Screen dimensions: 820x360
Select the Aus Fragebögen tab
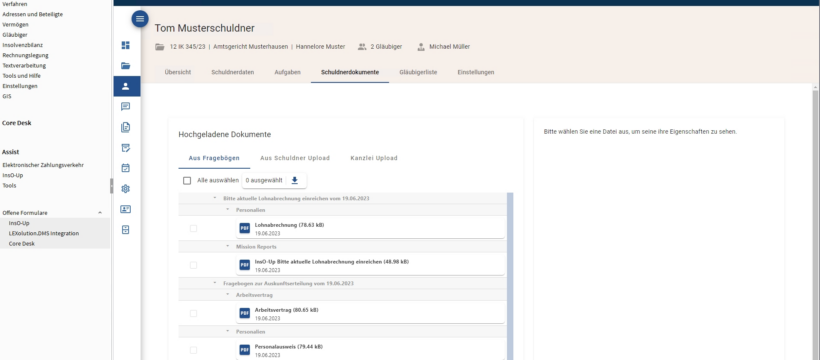click(214, 158)
